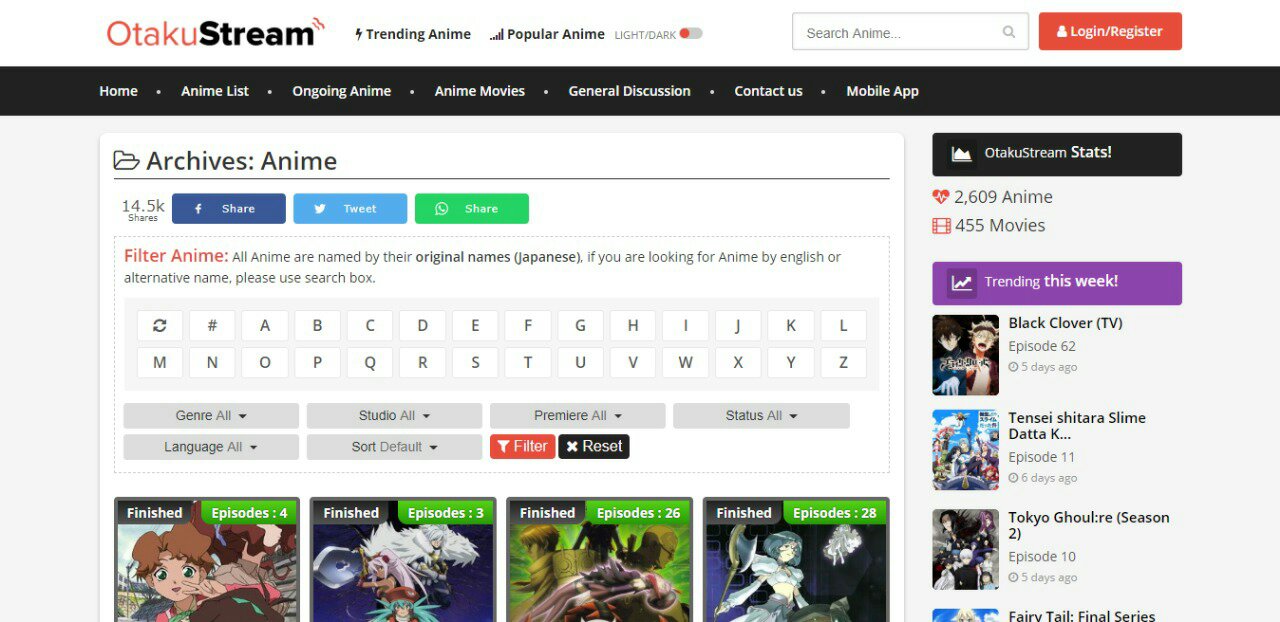The image size is (1280, 622).
Task: Click the Trending Anime link
Action: (413, 34)
